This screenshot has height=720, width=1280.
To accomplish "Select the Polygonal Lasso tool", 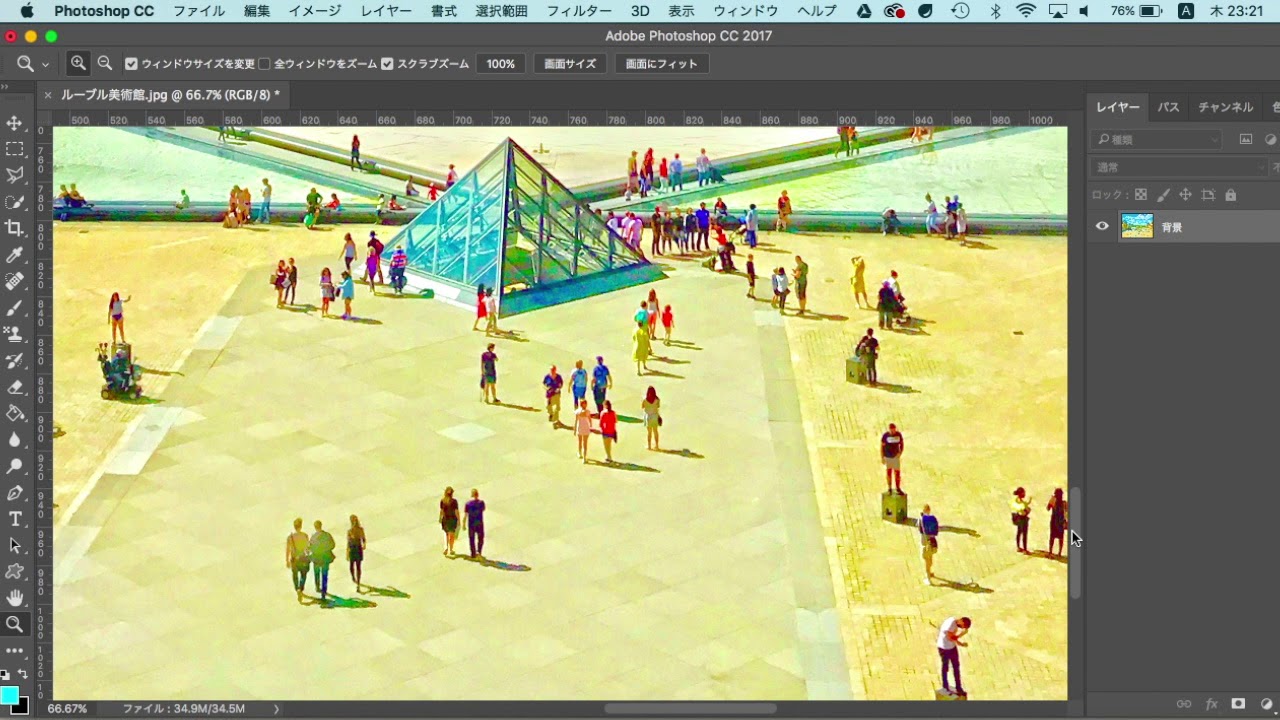I will point(15,175).
